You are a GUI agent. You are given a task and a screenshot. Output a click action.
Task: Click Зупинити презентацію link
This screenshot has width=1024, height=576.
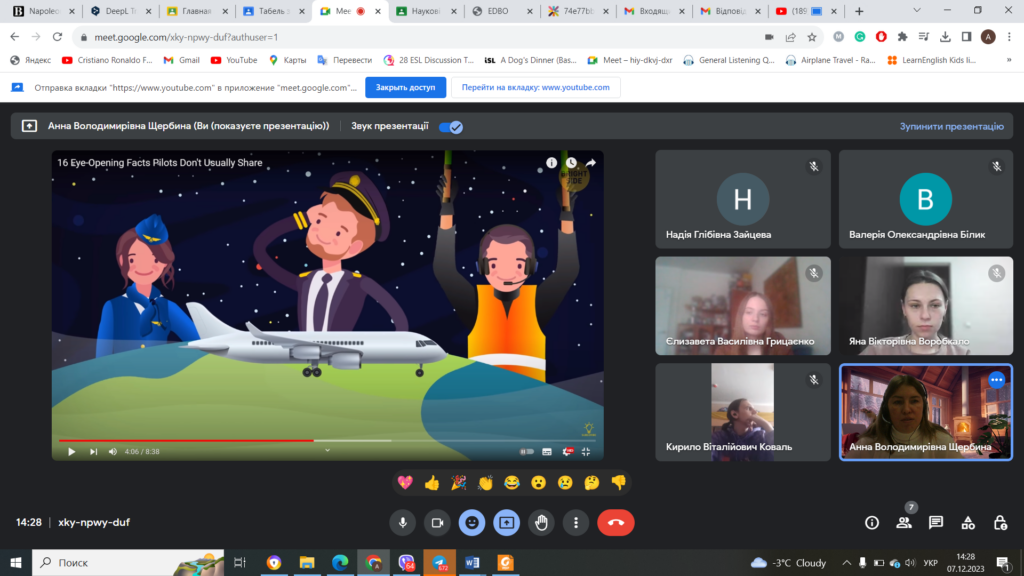[x=951, y=127]
